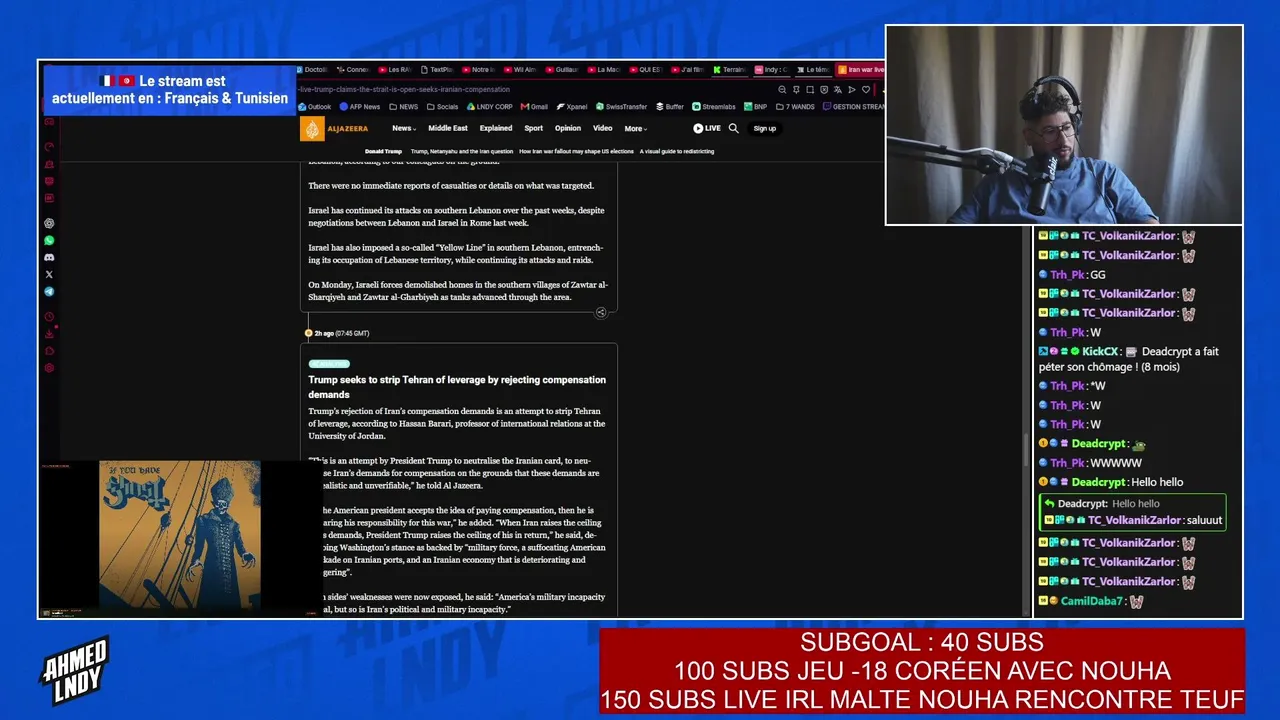Viewport: 1280px width, 720px height.
Task: Click the '2h ago (07:45 GMT)' timestamp
Action: coord(342,333)
